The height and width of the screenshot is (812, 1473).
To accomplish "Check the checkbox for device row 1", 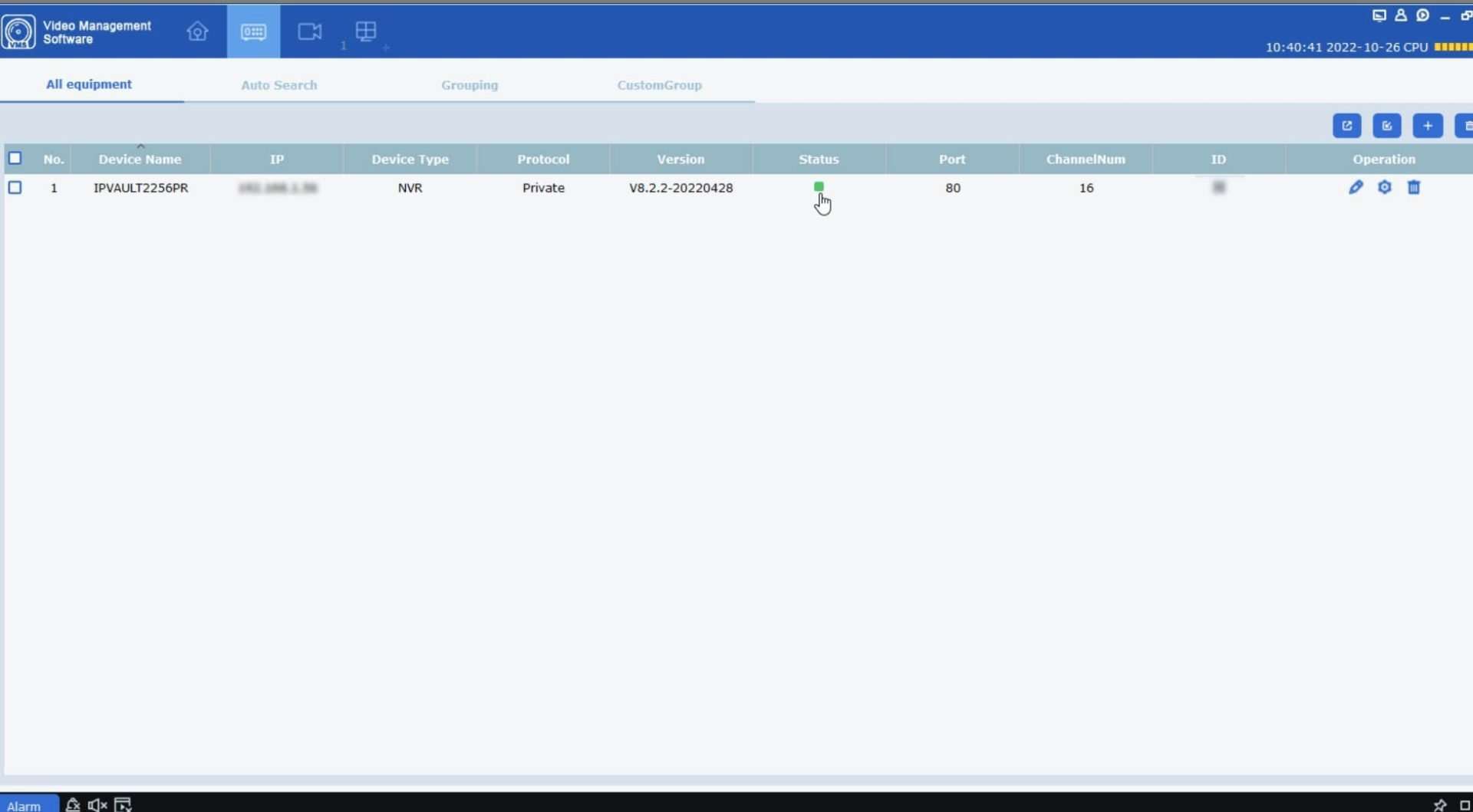I will 15,187.
